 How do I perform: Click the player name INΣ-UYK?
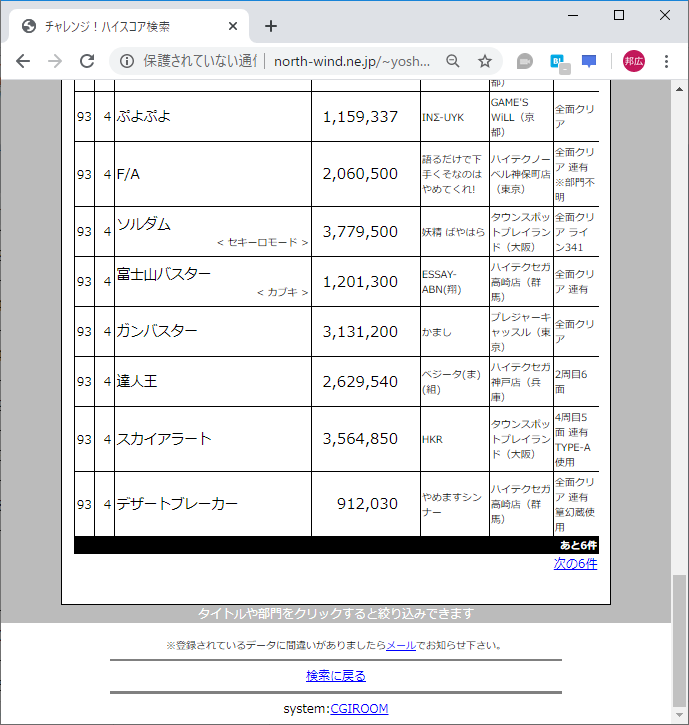pyautogui.click(x=443, y=117)
